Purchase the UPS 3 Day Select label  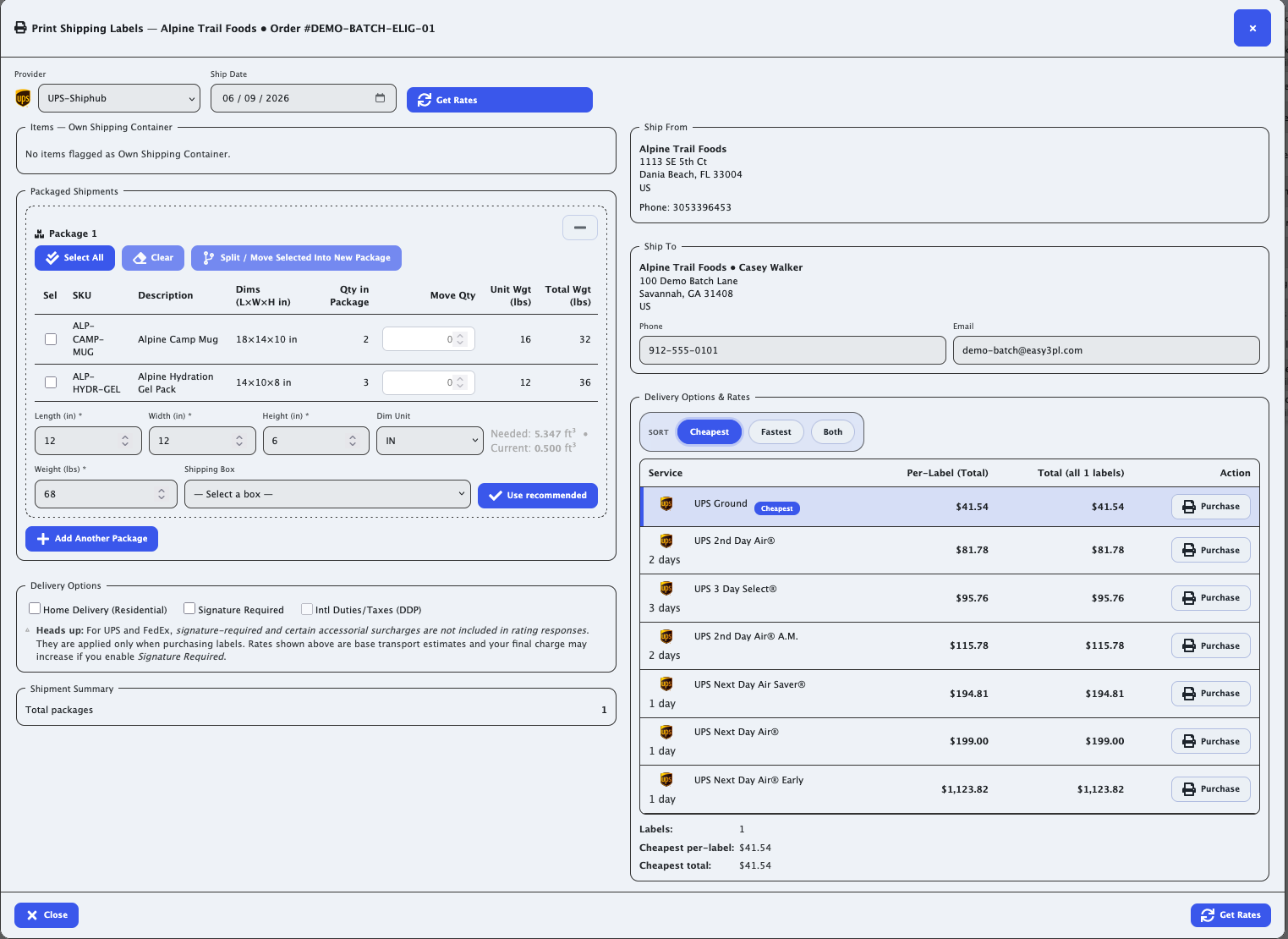pyautogui.click(x=1211, y=597)
